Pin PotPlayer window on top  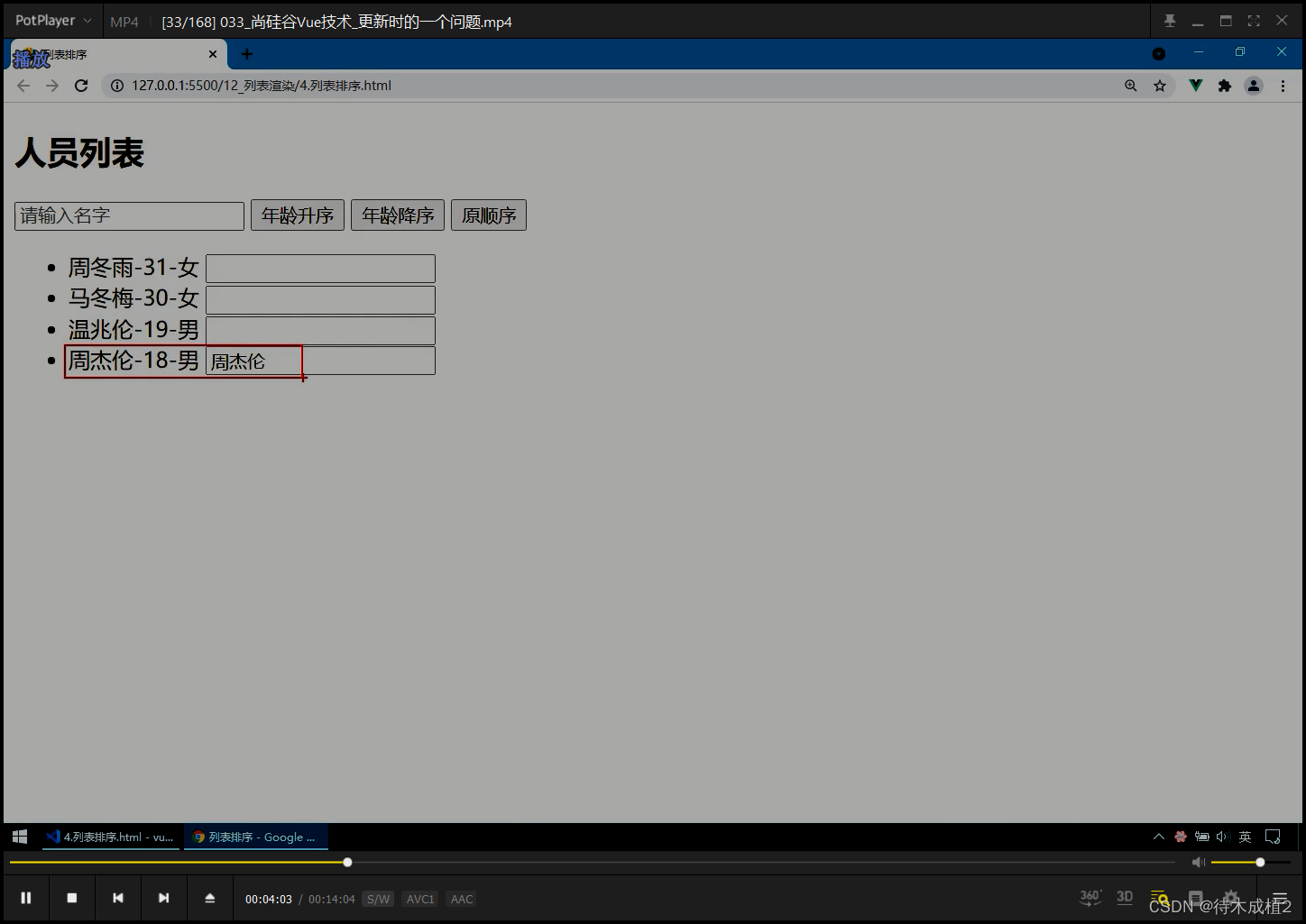point(1170,21)
